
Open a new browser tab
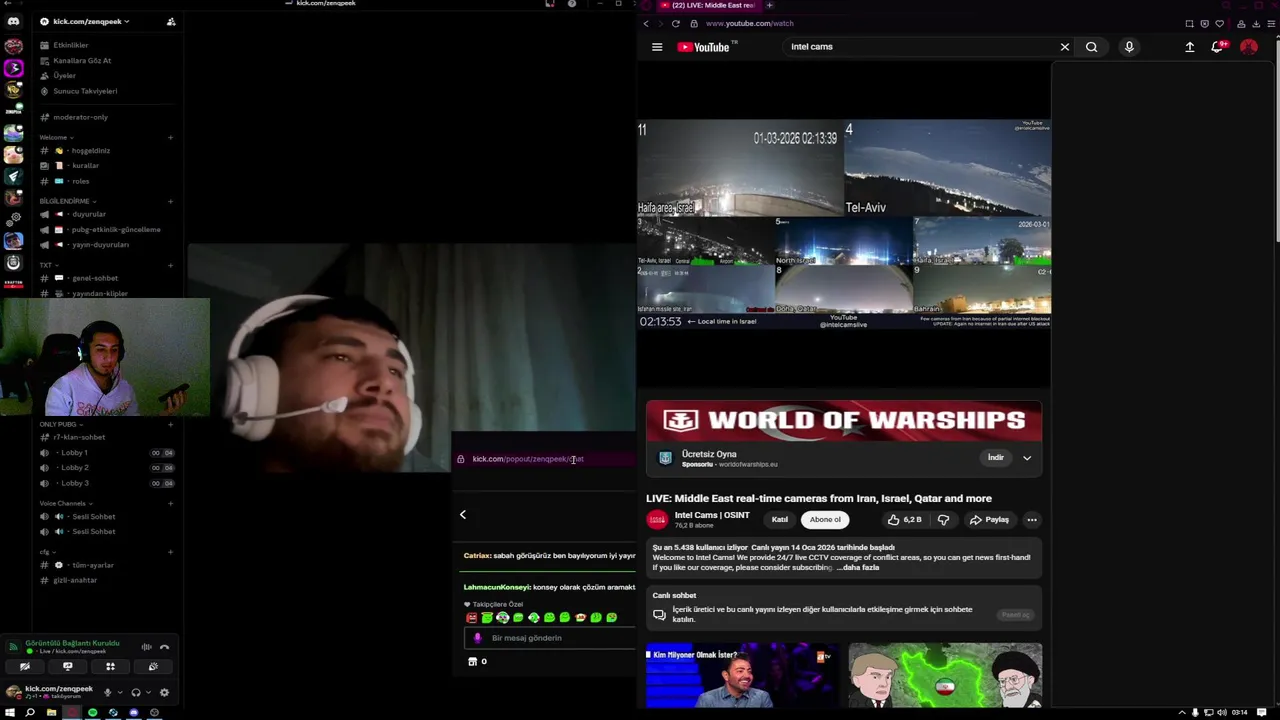tap(769, 5)
